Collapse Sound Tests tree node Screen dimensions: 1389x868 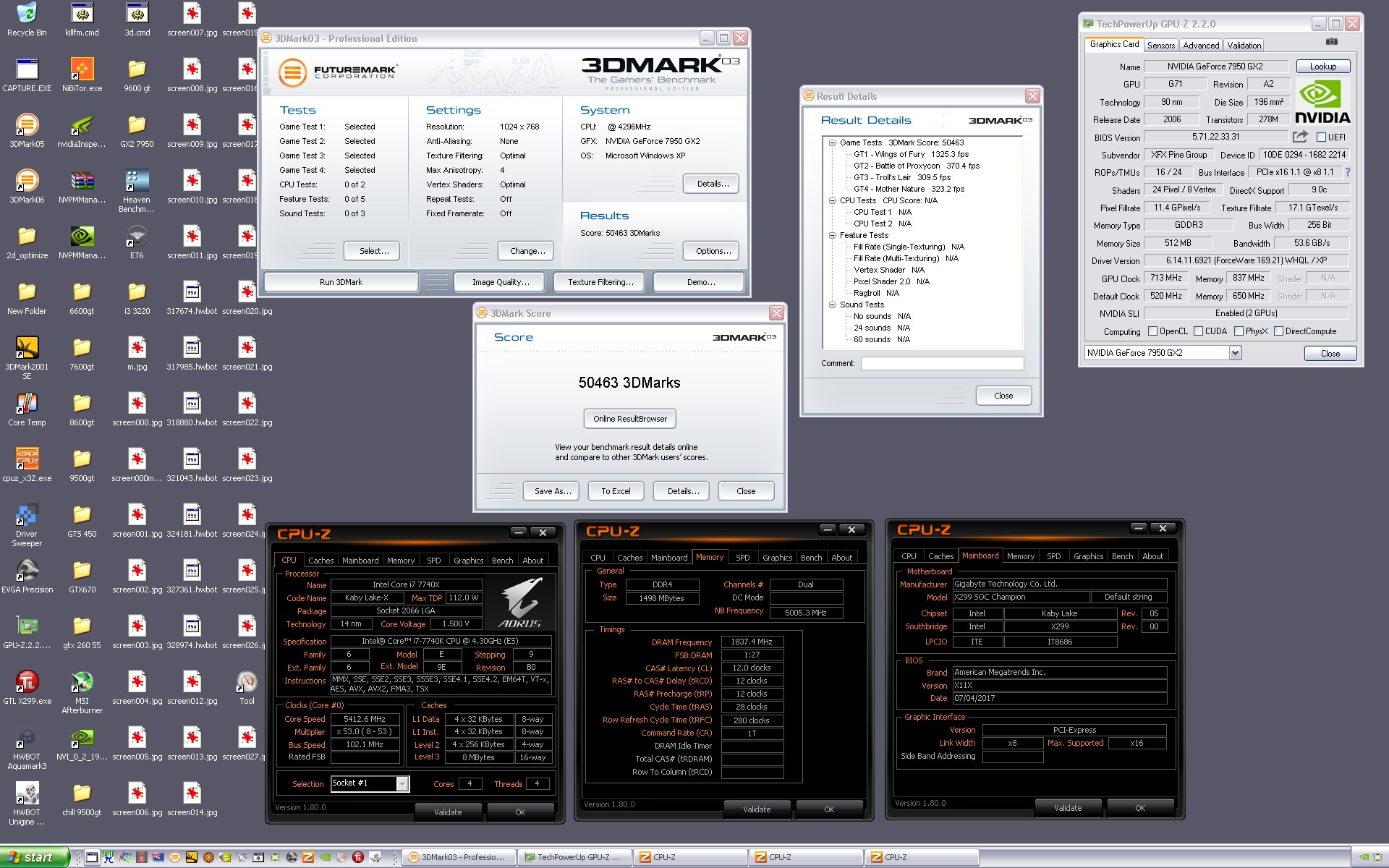pos(832,305)
